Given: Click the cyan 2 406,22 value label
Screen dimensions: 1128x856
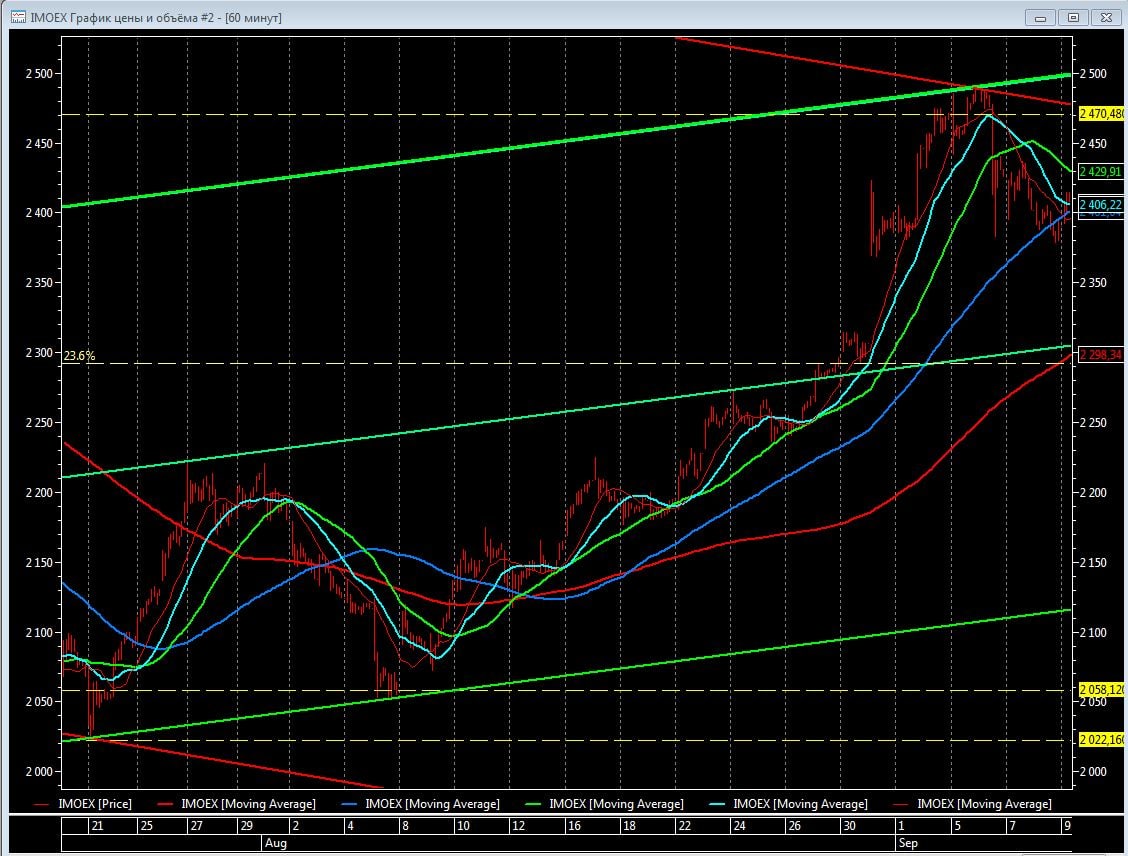Looking at the screenshot, I should [1102, 204].
